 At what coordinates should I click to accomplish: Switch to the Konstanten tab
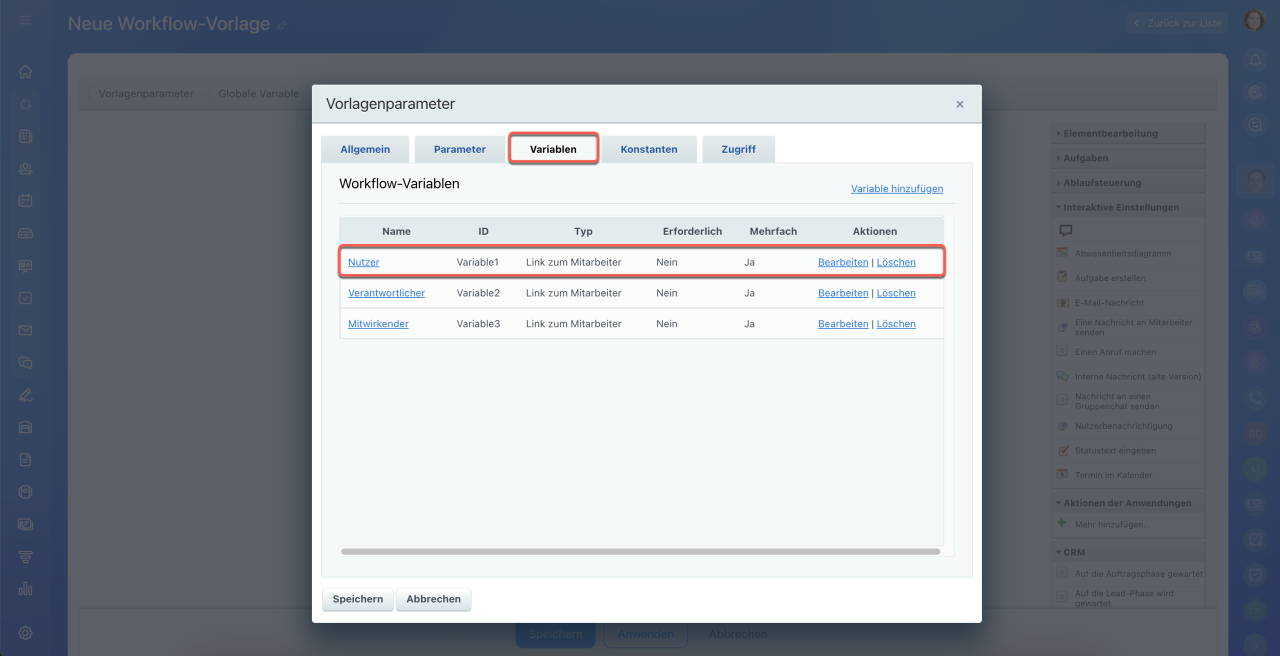click(648, 149)
